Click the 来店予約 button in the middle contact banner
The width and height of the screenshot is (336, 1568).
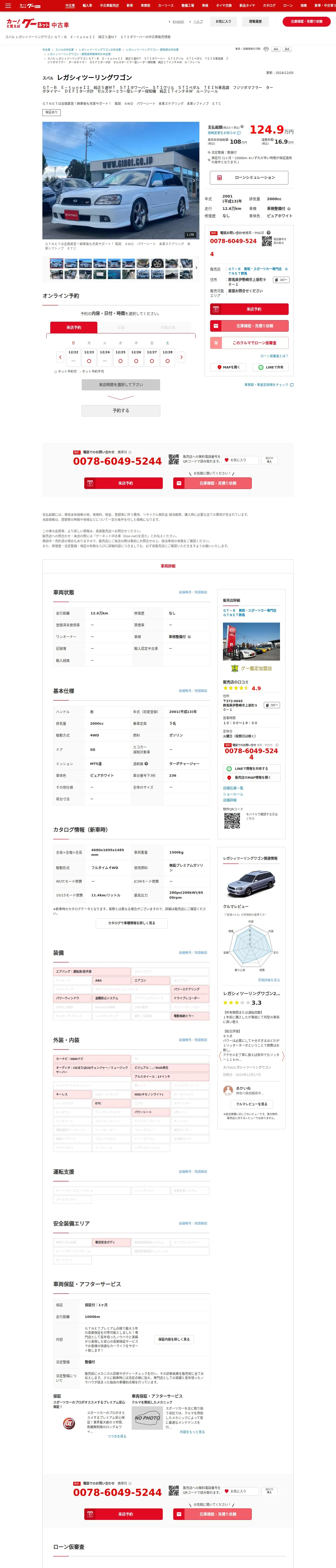tap(123, 483)
